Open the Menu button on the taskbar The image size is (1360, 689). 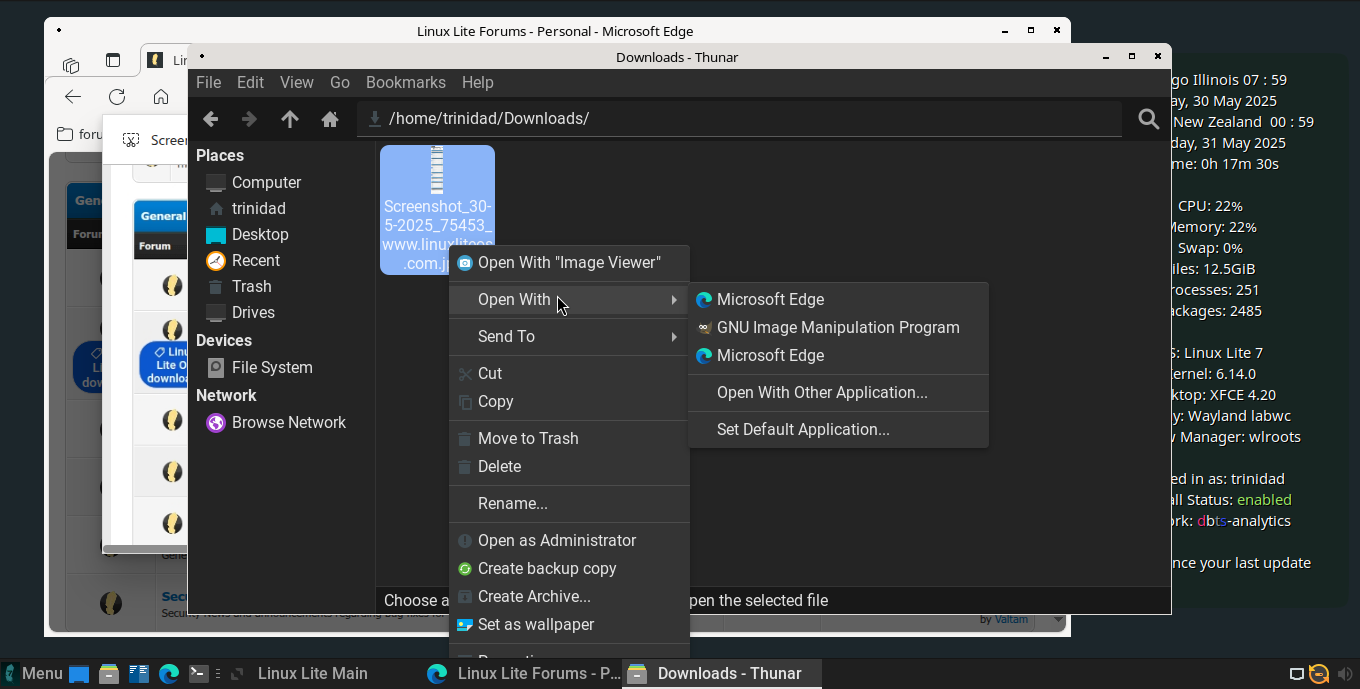click(x=33, y=674)
